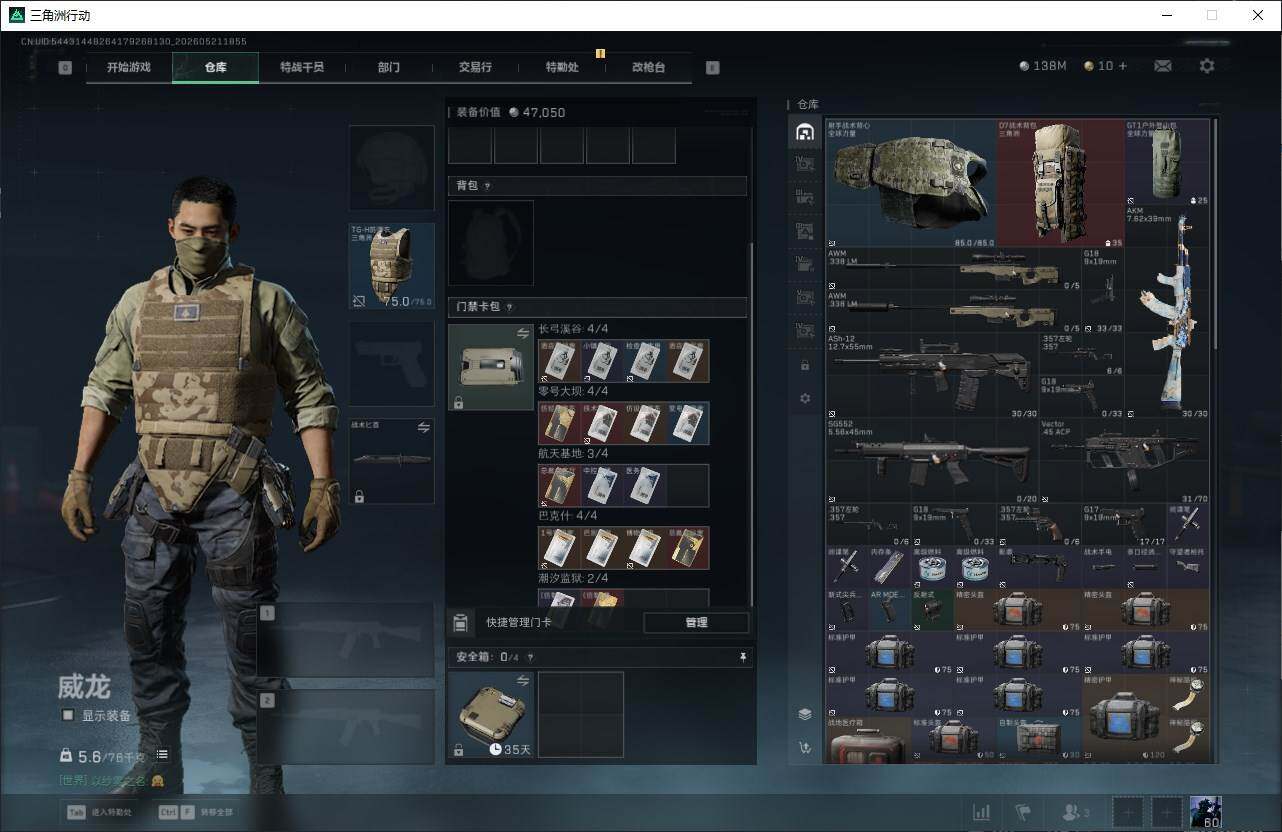The image size is (1282, 832).
Task: Select the GT1户外登山包 in warehouse
Action: coord(1167,163)
